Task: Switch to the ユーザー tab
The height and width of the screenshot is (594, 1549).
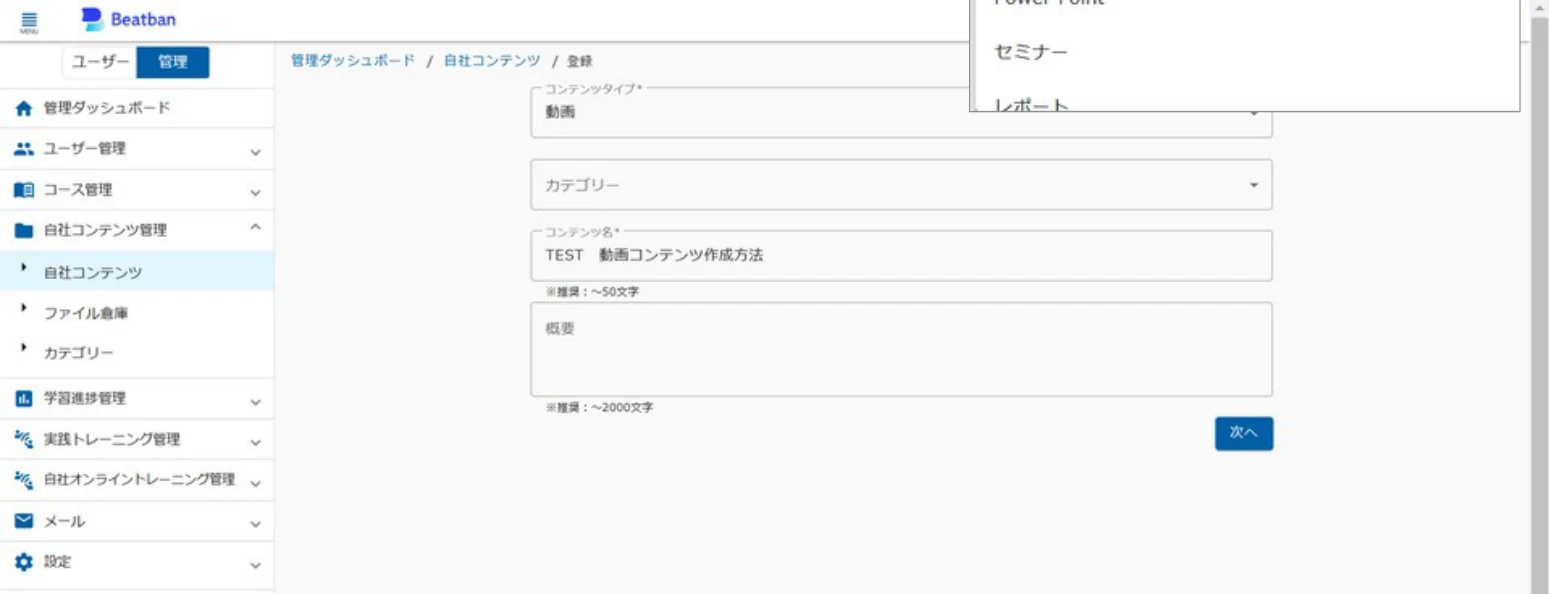Action: (98, 62)
